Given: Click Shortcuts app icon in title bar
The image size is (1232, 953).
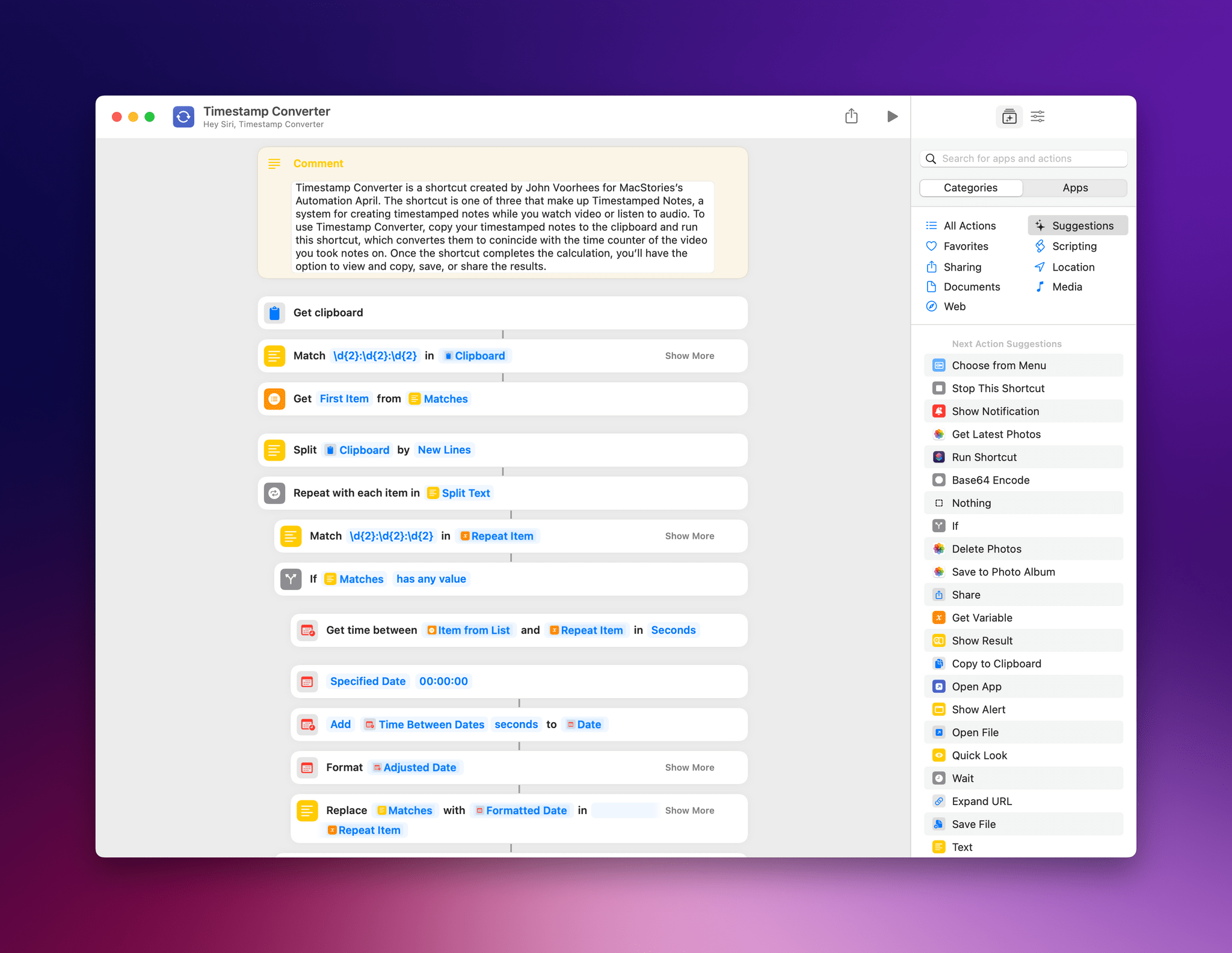Looking at the screenshot, I should coord(183,116).
